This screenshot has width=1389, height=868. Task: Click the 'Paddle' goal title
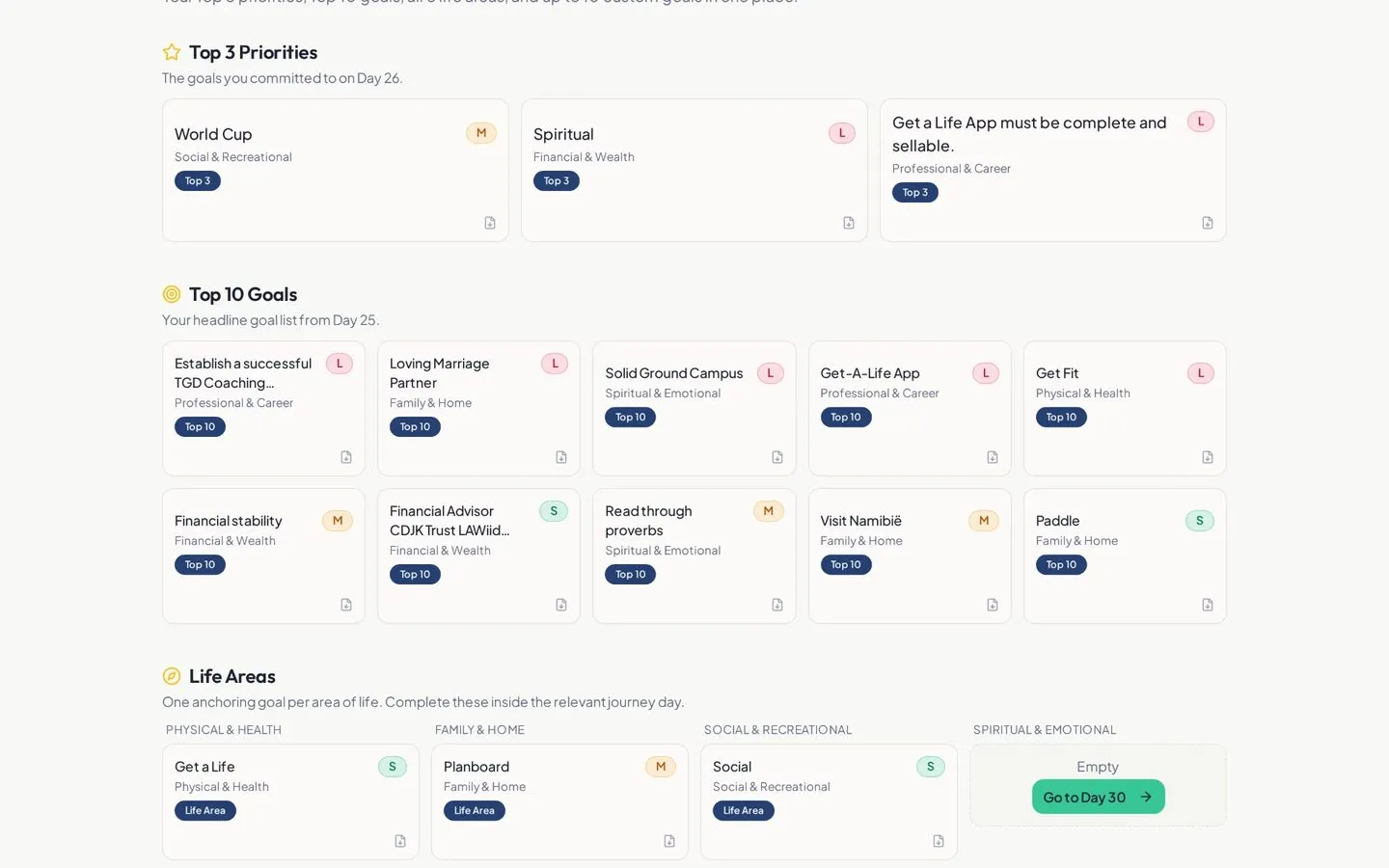point(1058,521)
